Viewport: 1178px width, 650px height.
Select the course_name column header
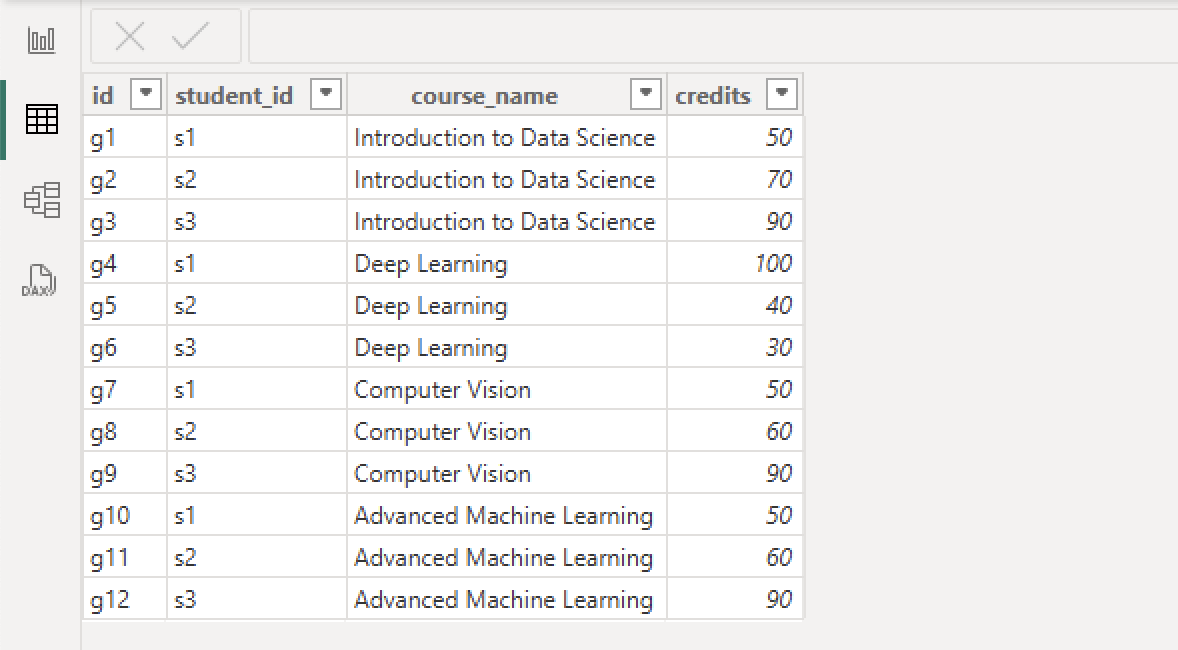click(x=484, y=95)
